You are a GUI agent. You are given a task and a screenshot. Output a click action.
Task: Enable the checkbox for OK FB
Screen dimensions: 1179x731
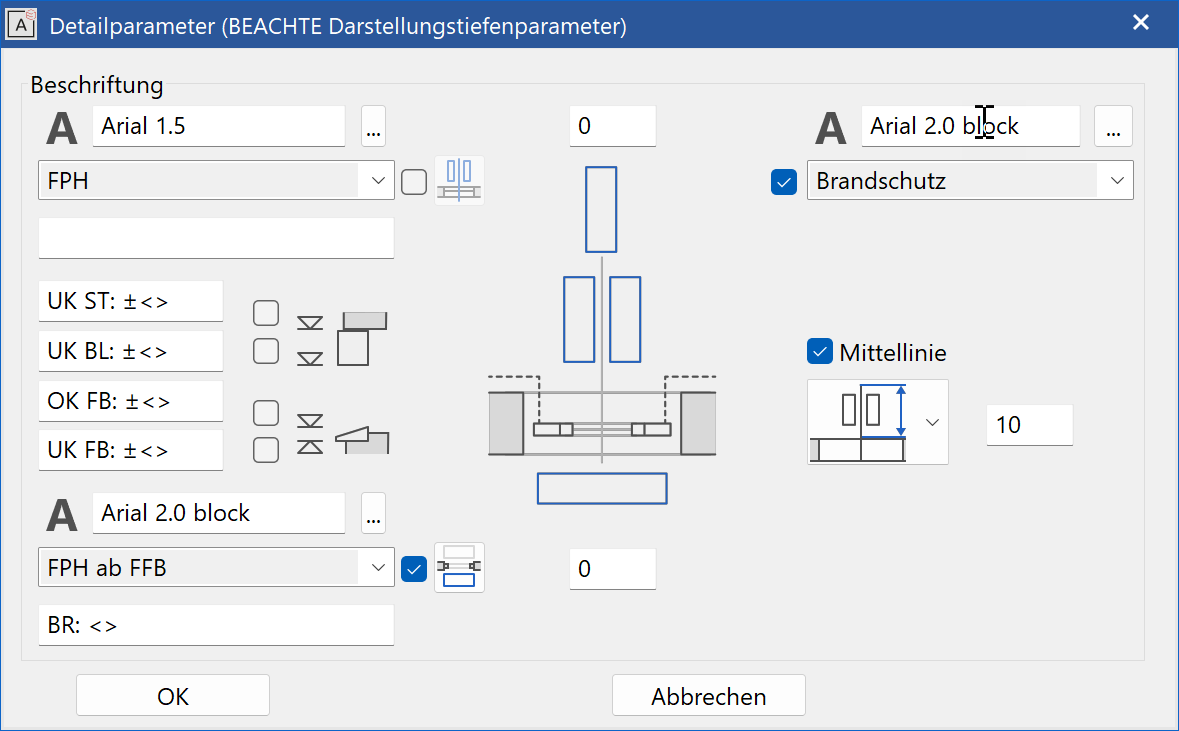coord(266,413)
